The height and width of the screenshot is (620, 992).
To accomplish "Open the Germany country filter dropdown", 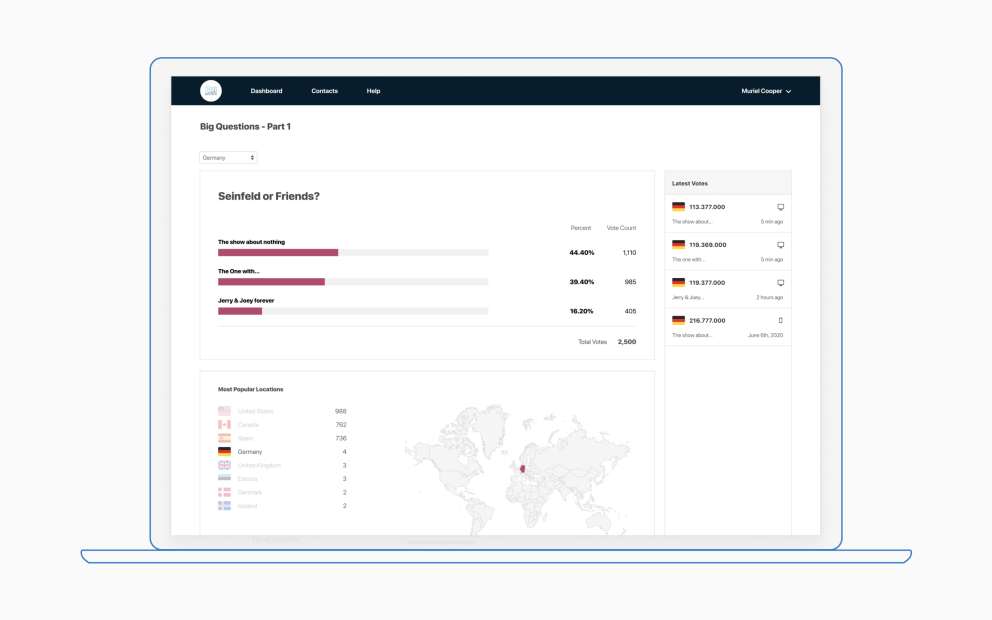I will coord(228,158).
